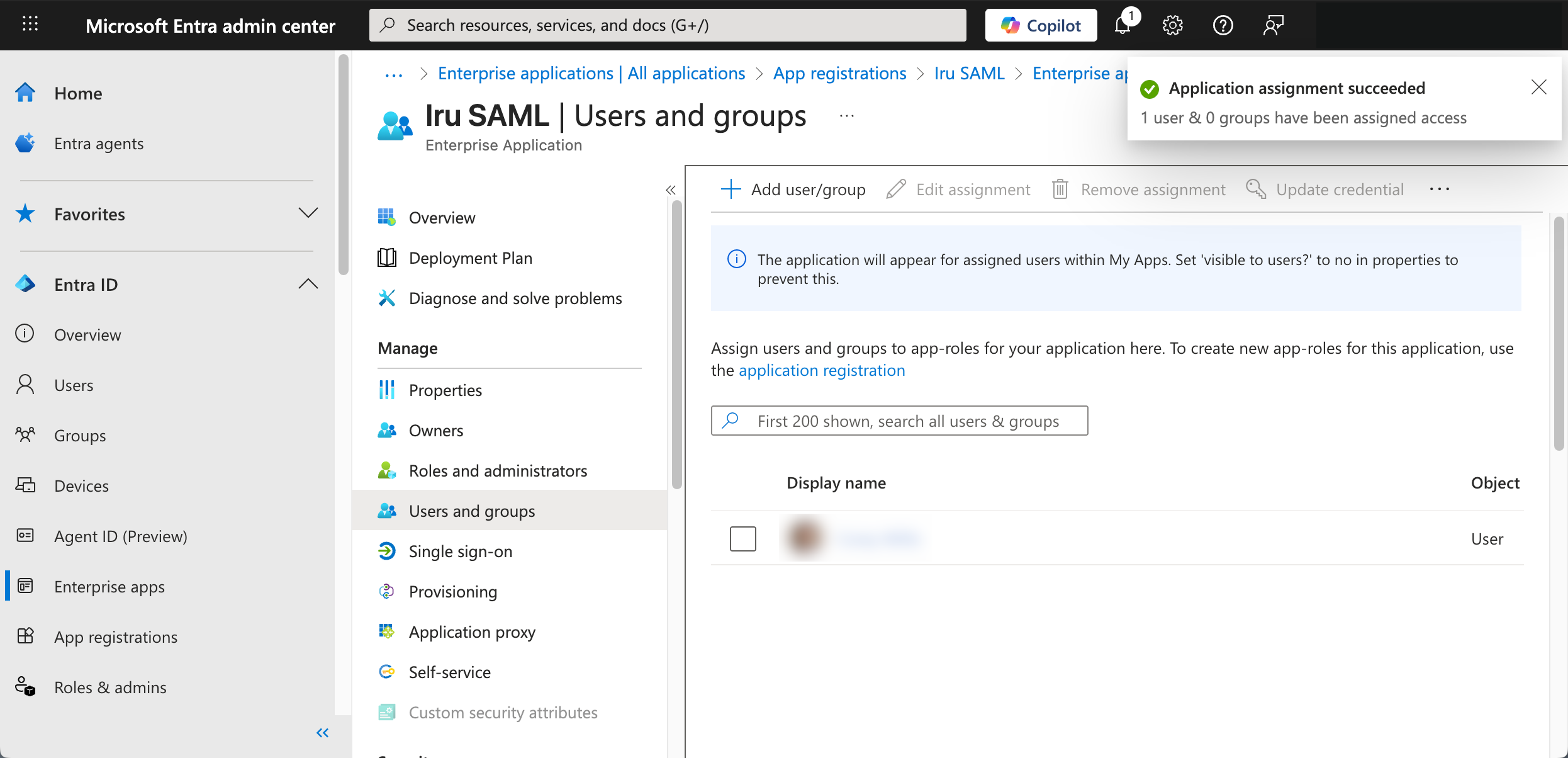Click the resource menu scrollbar
This screenshot has height=758, width=1568.
pos(676,344)
